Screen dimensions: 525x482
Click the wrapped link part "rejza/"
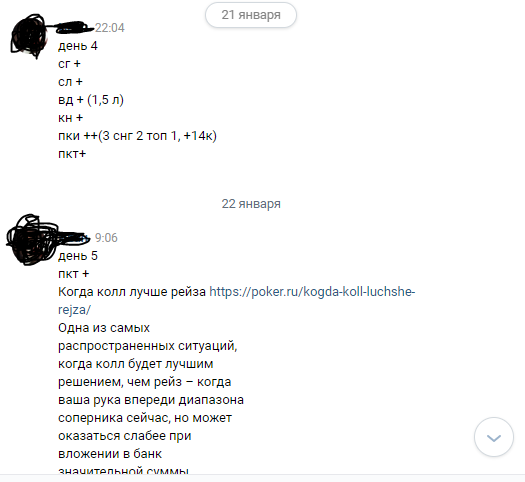coord(74,310)
